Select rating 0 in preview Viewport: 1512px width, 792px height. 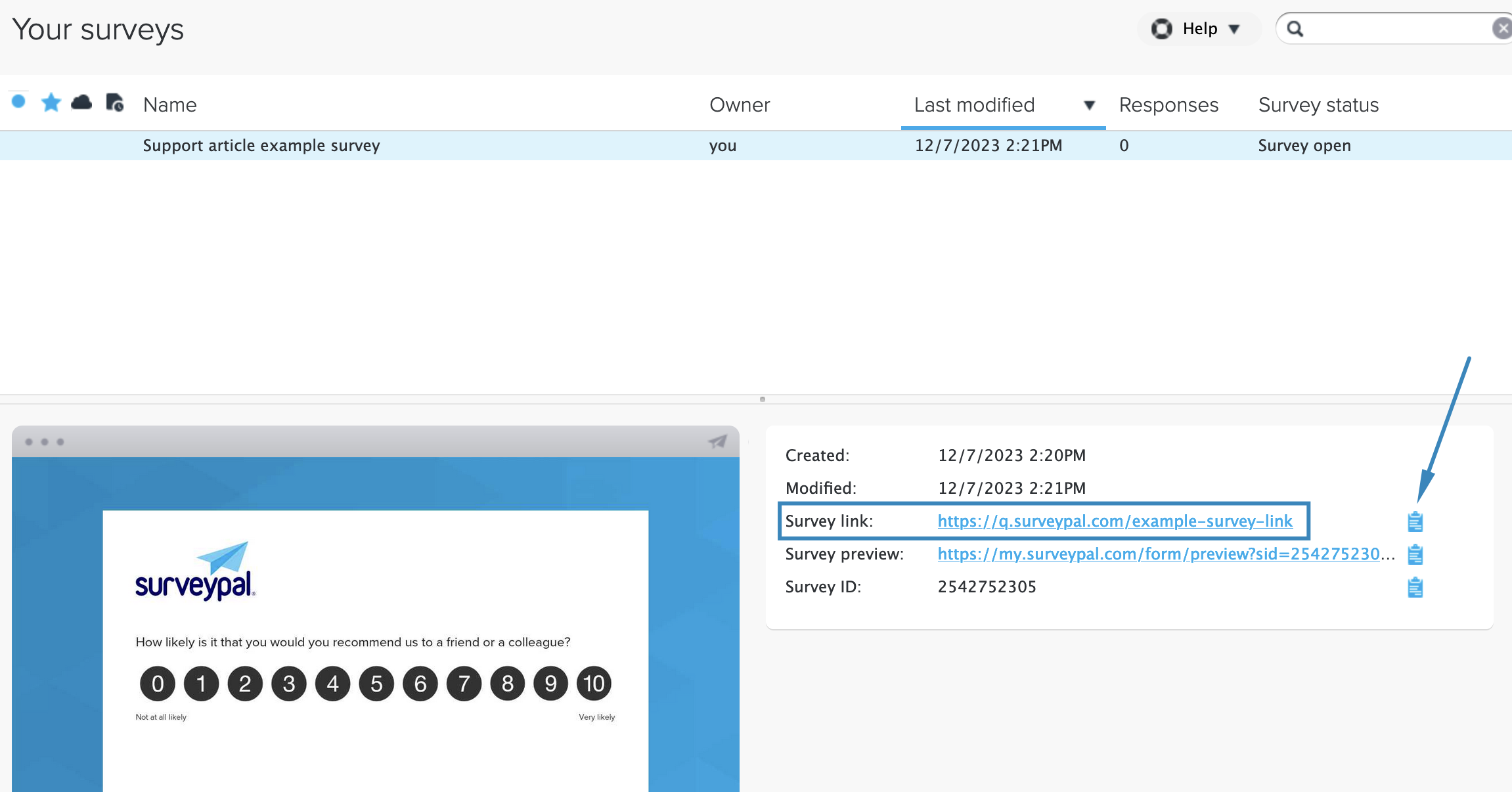tap(158, 684)
